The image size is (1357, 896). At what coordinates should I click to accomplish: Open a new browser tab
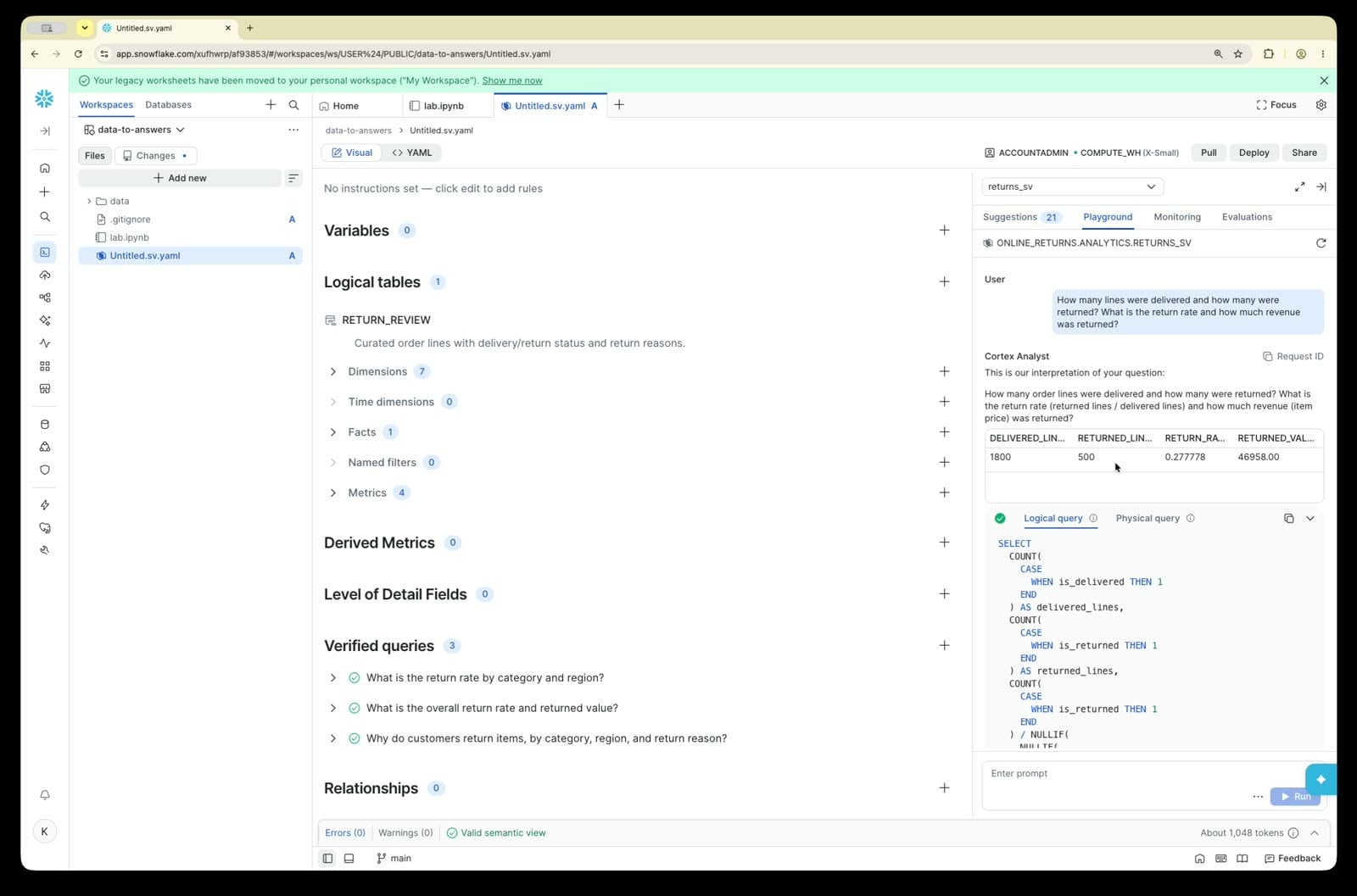coord(249,28)
